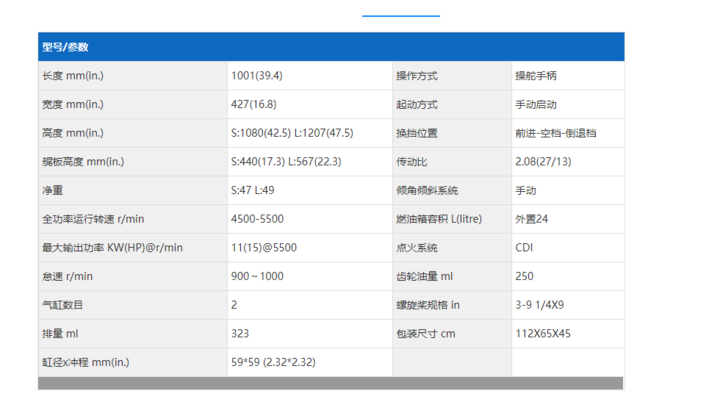This screenshot has height=402, width=720.
Task: Click the gray horizontal scrollbar below the table
Action: coord(330,383)
